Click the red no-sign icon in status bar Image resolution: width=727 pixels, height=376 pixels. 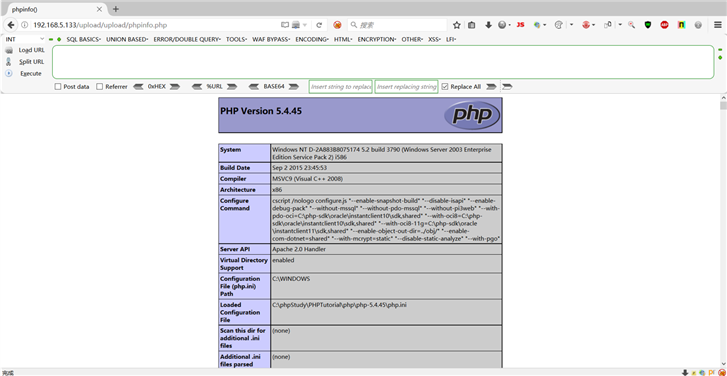722,372
